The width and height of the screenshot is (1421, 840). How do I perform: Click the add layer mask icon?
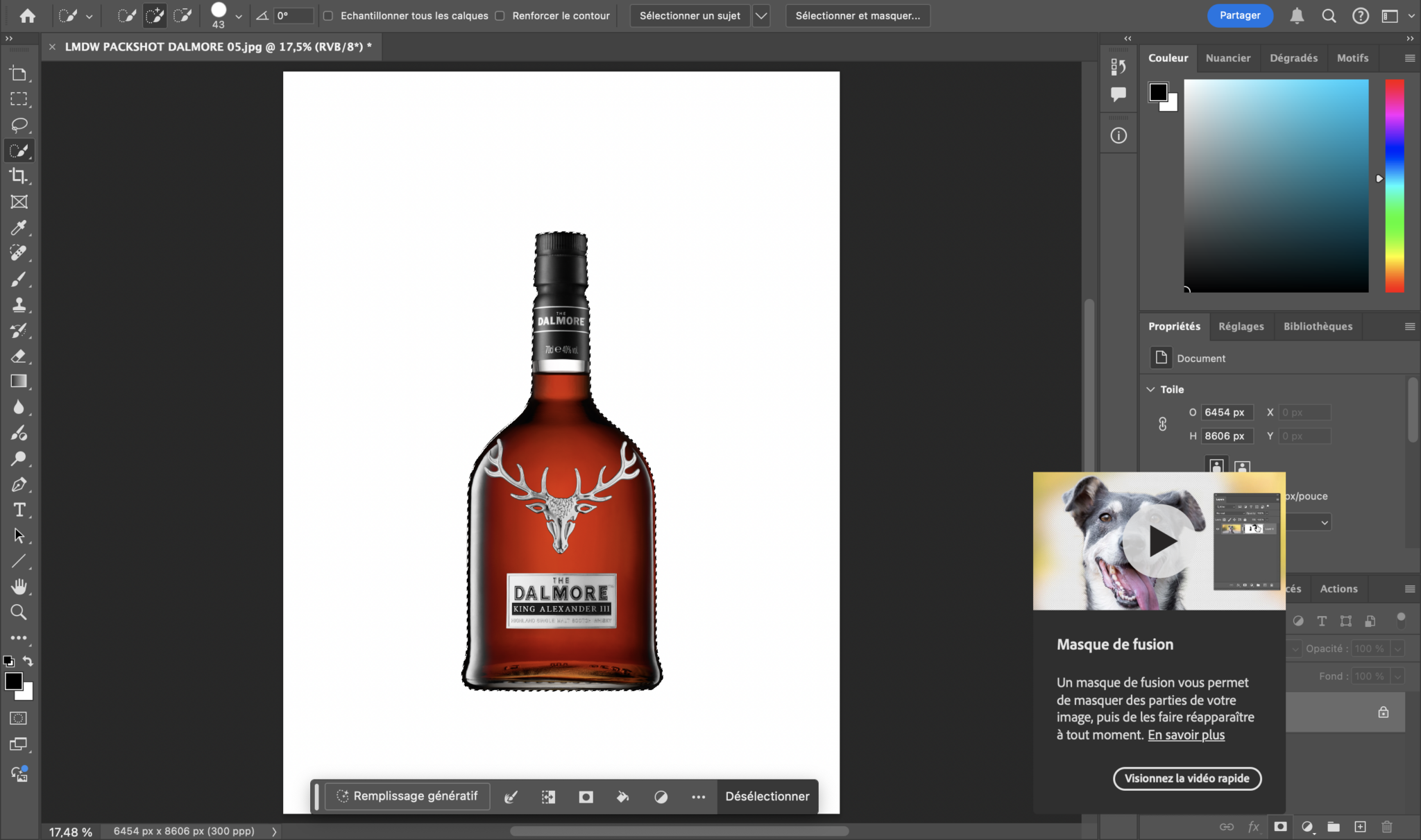(1280, 826)
